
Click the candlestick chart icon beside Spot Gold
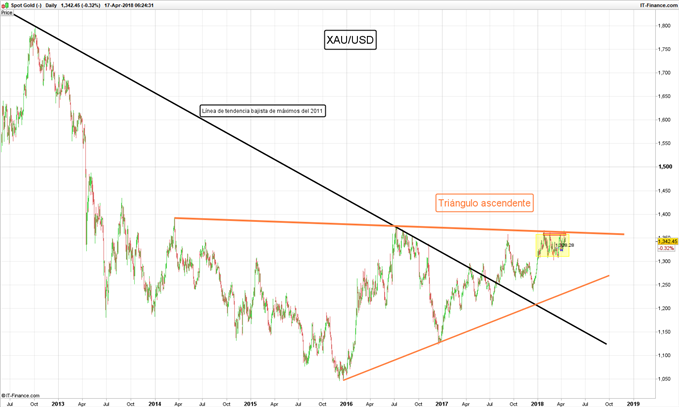pyautogui.click(x=5, y=5)
